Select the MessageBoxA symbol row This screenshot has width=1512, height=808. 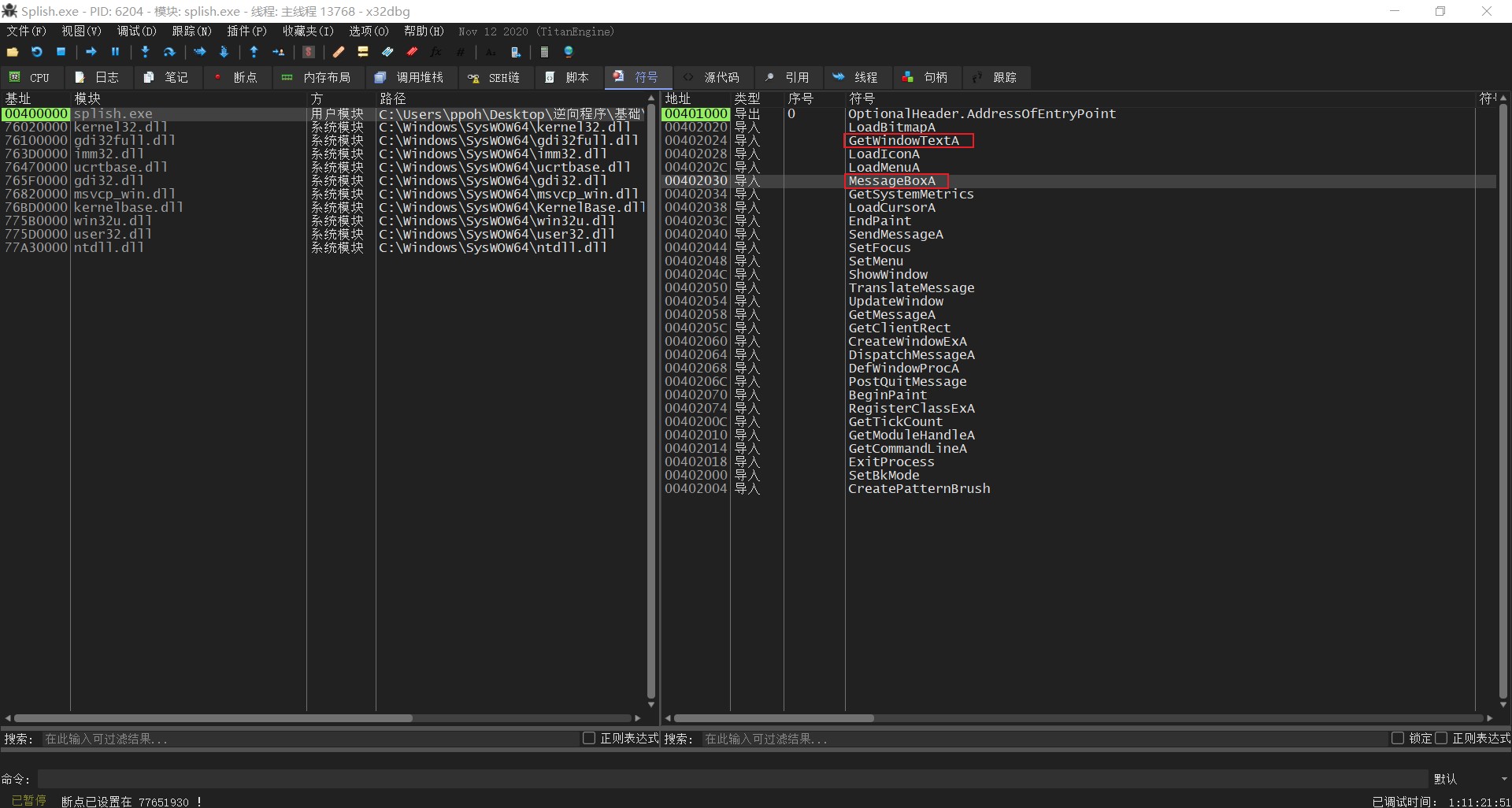click(x=891, y=181)
